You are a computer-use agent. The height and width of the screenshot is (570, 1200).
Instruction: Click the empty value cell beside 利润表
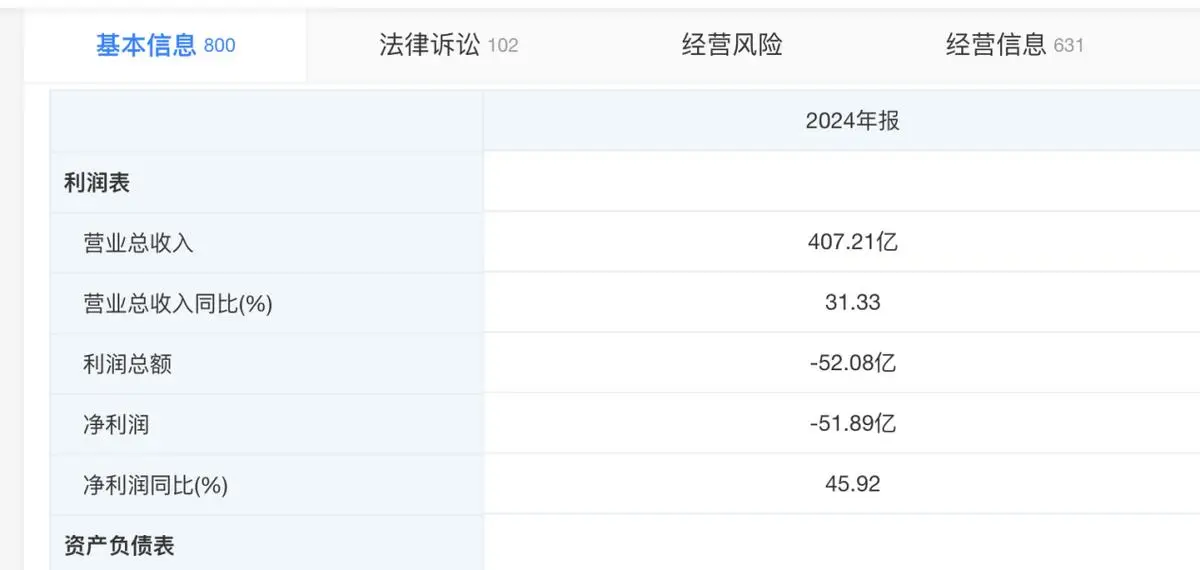840,182
